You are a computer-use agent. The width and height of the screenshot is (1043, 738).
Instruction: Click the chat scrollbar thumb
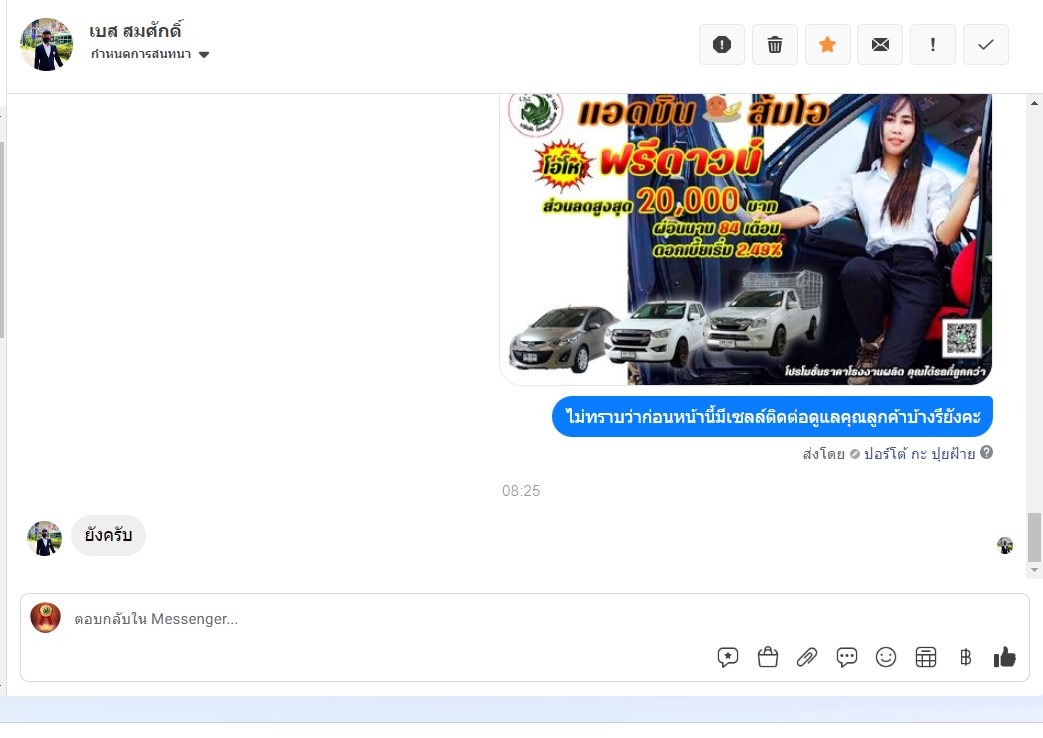(1034, 537)
